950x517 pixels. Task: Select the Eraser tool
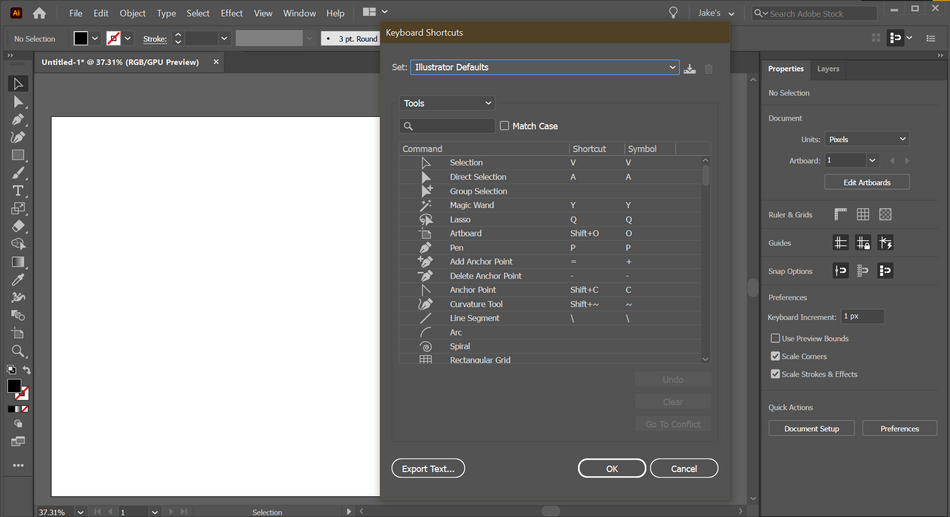pos(18,226)
